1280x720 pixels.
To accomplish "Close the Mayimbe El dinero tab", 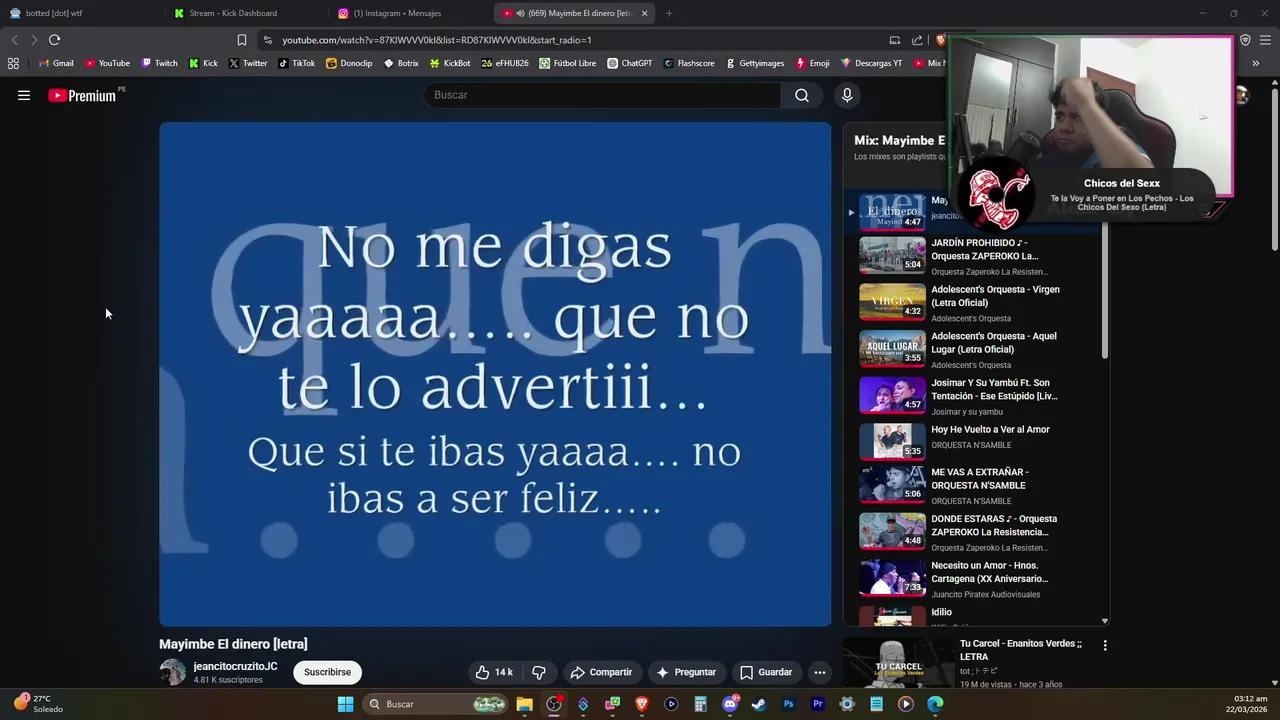I will pos(644,13).
